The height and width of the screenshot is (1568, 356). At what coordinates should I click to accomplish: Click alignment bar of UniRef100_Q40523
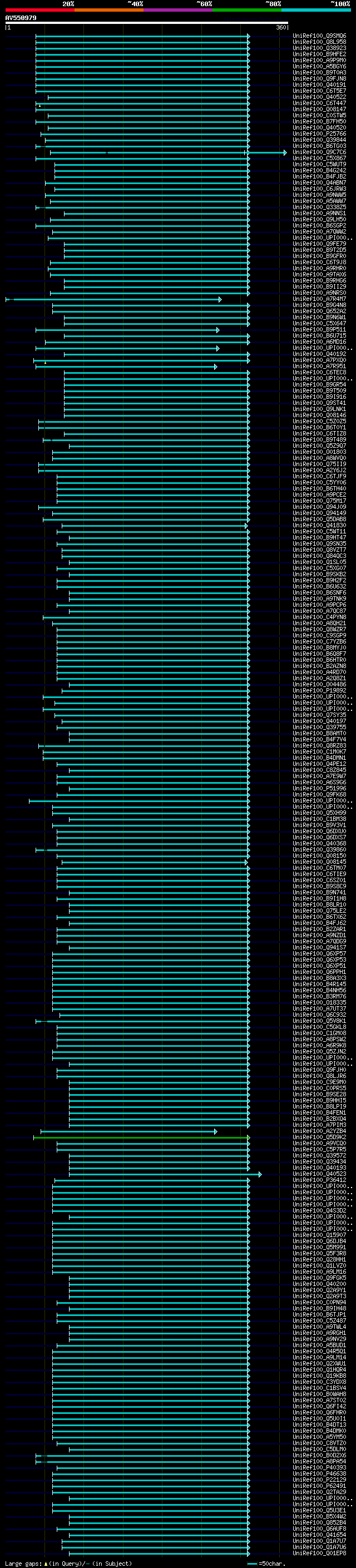pyautogui.click(x=166, y=1175)
